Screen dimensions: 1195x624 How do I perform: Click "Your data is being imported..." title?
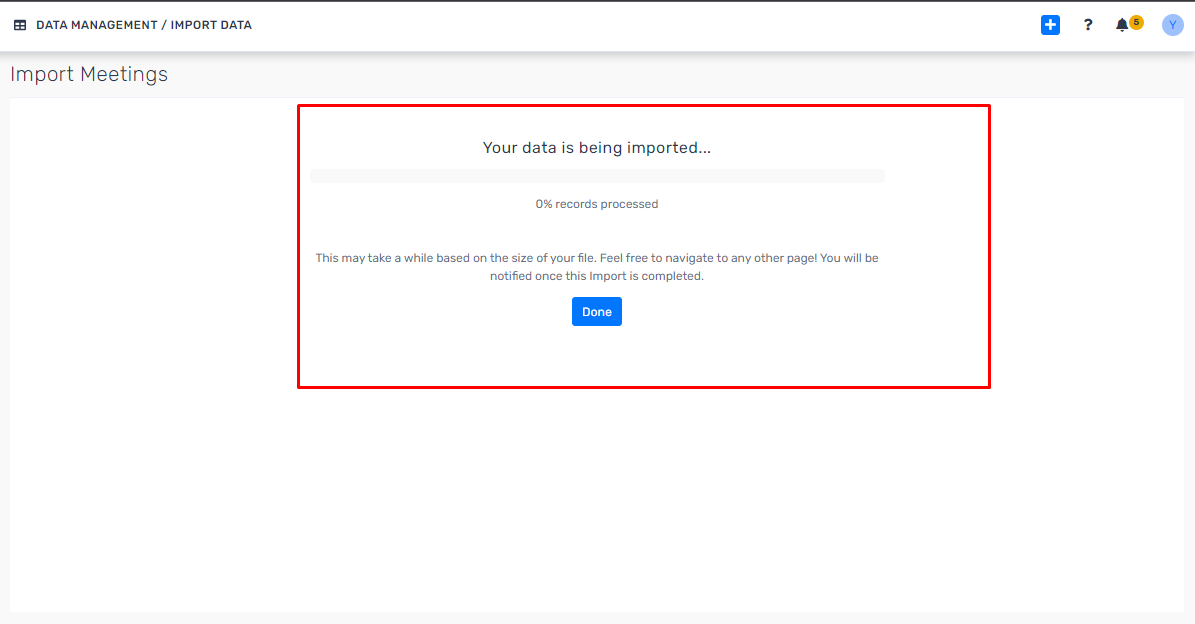click(x=597, y=148)
